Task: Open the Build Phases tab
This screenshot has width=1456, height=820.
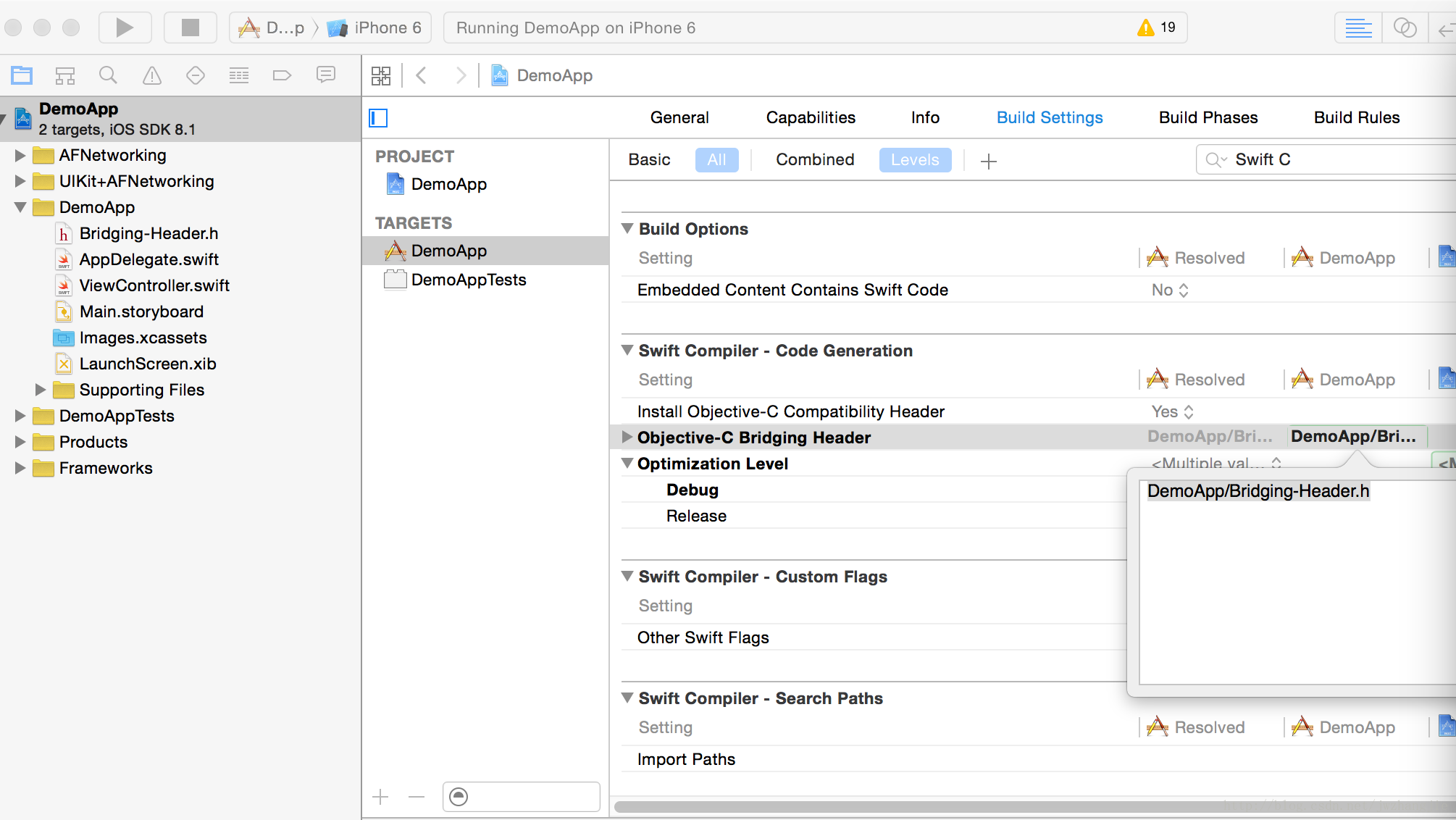Action: pyautogui.click(x=1208, y=117)
